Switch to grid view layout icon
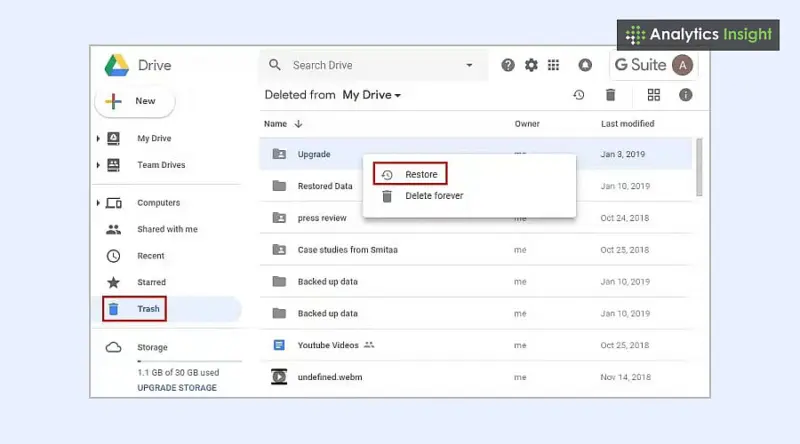This screenshot has height=444, width=800. [x=654, y=95]
